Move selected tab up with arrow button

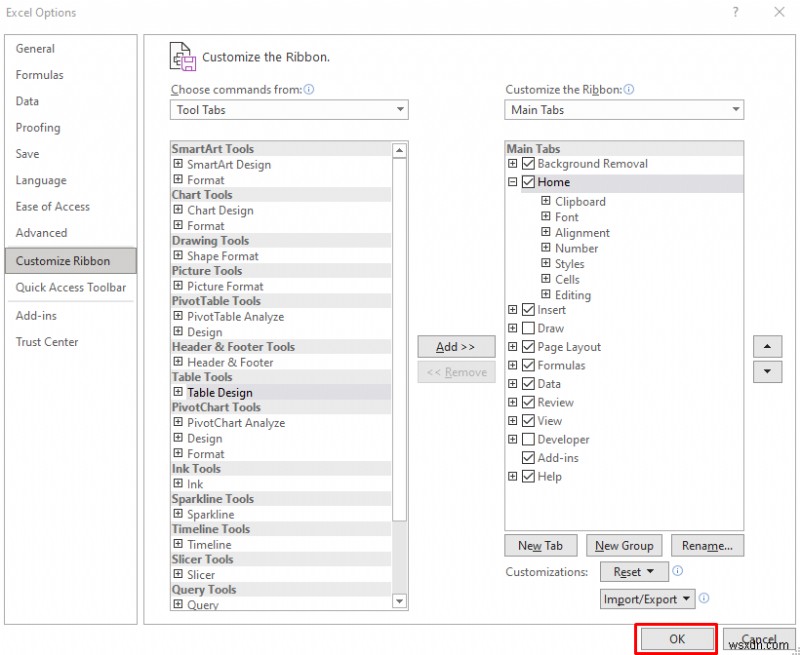767,346
